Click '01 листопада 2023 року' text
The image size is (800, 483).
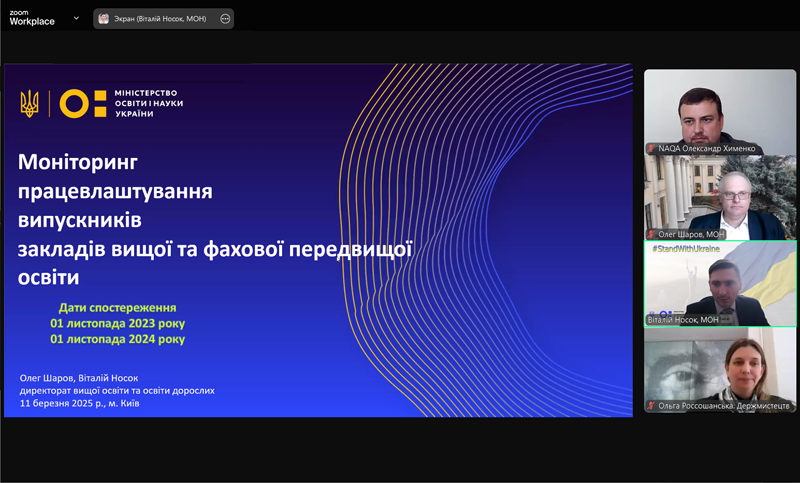pyautogui.click(x=117, y=323)
